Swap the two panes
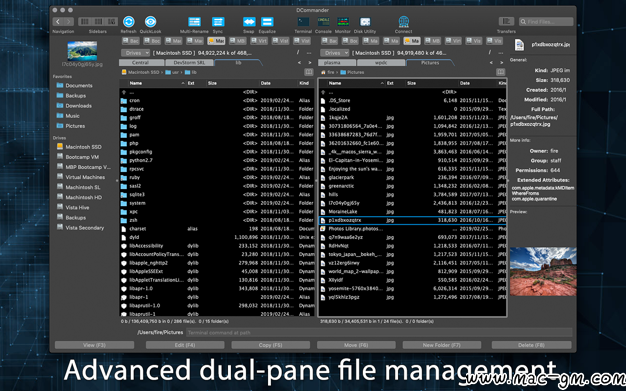The image size is (626, 391). (249, 22)
